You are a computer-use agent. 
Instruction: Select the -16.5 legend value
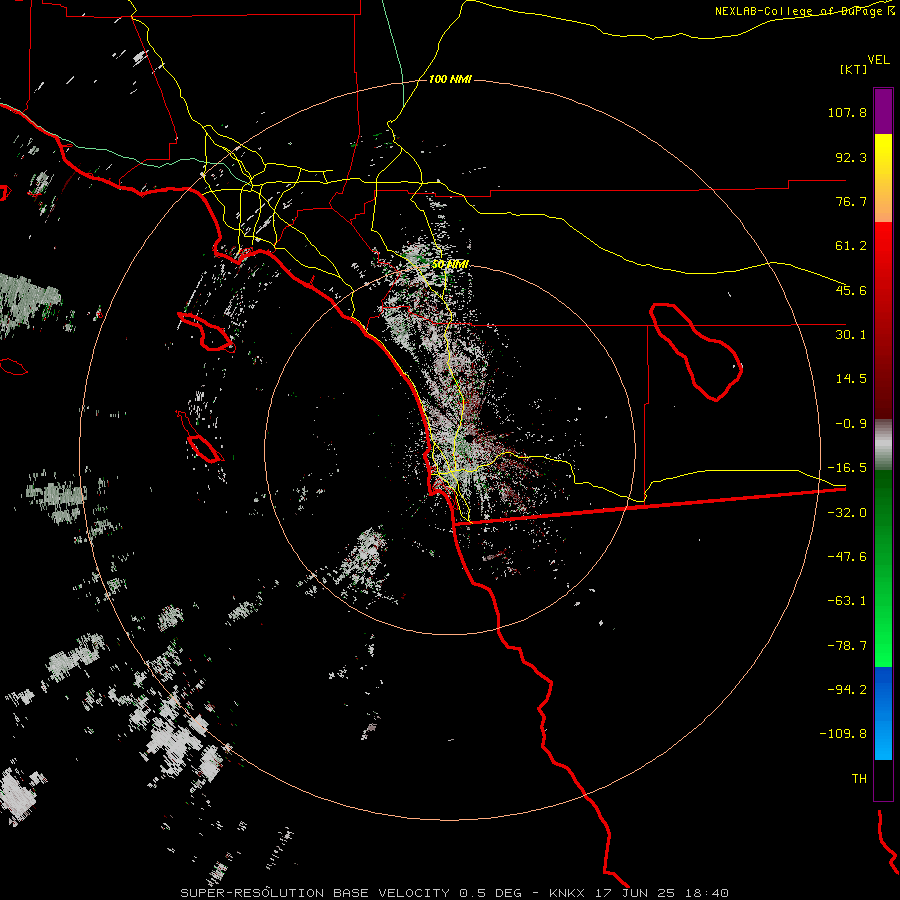point(847,468)
